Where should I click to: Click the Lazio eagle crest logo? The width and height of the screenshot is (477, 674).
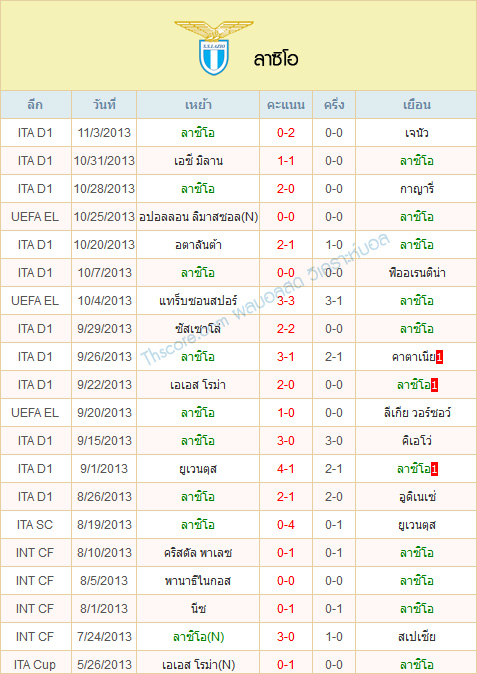click(214, 47)
